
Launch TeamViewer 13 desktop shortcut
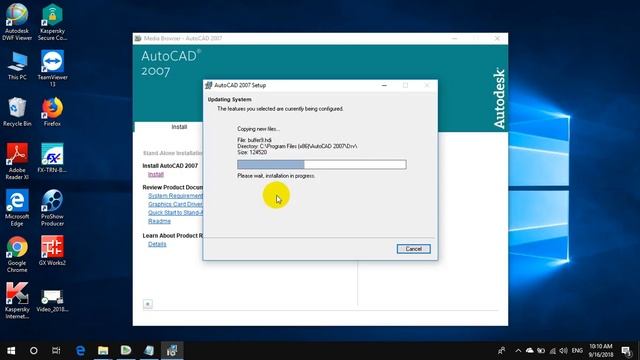point(52,68)
